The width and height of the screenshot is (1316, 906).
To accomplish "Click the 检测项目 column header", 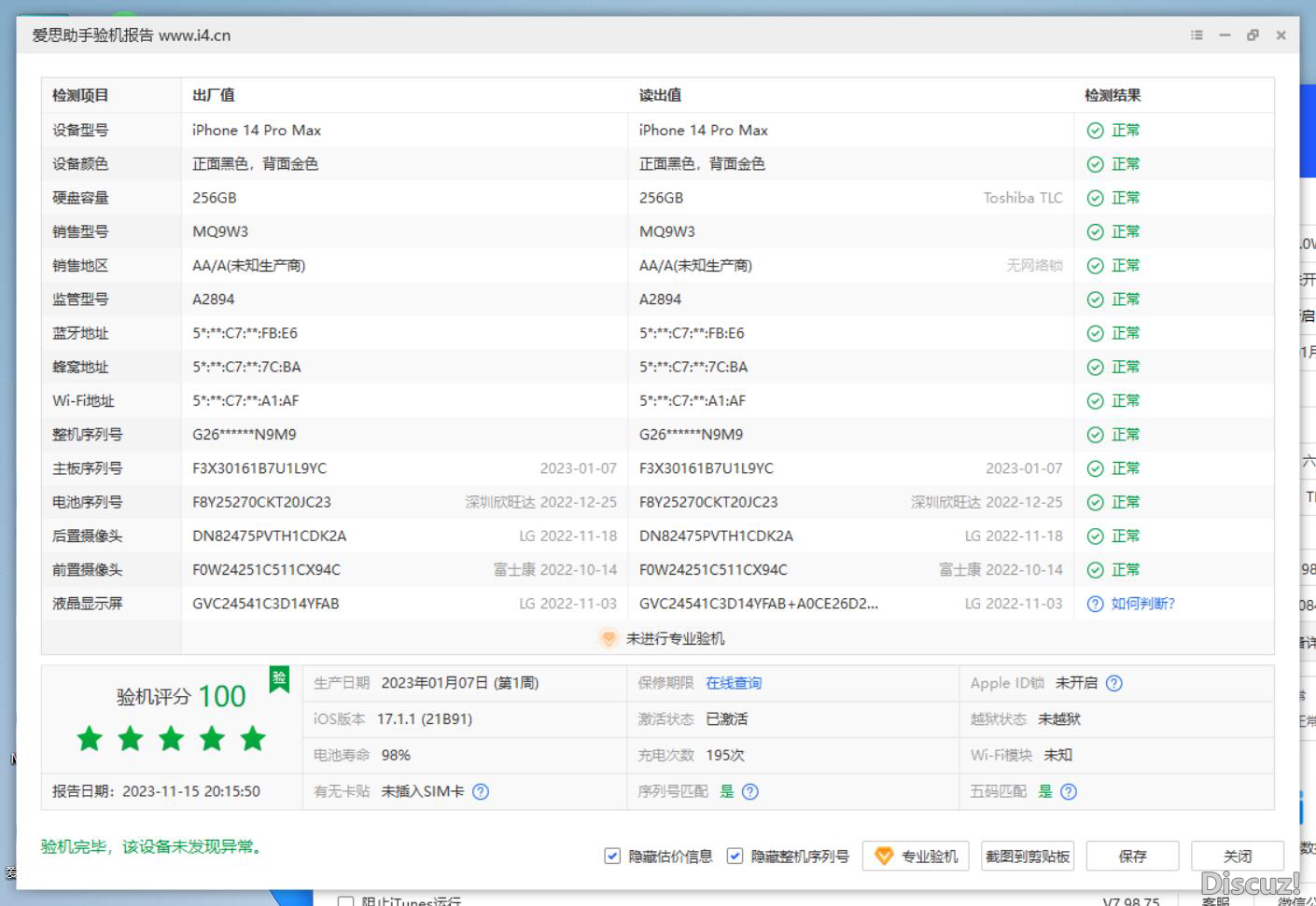I will 80,95.
